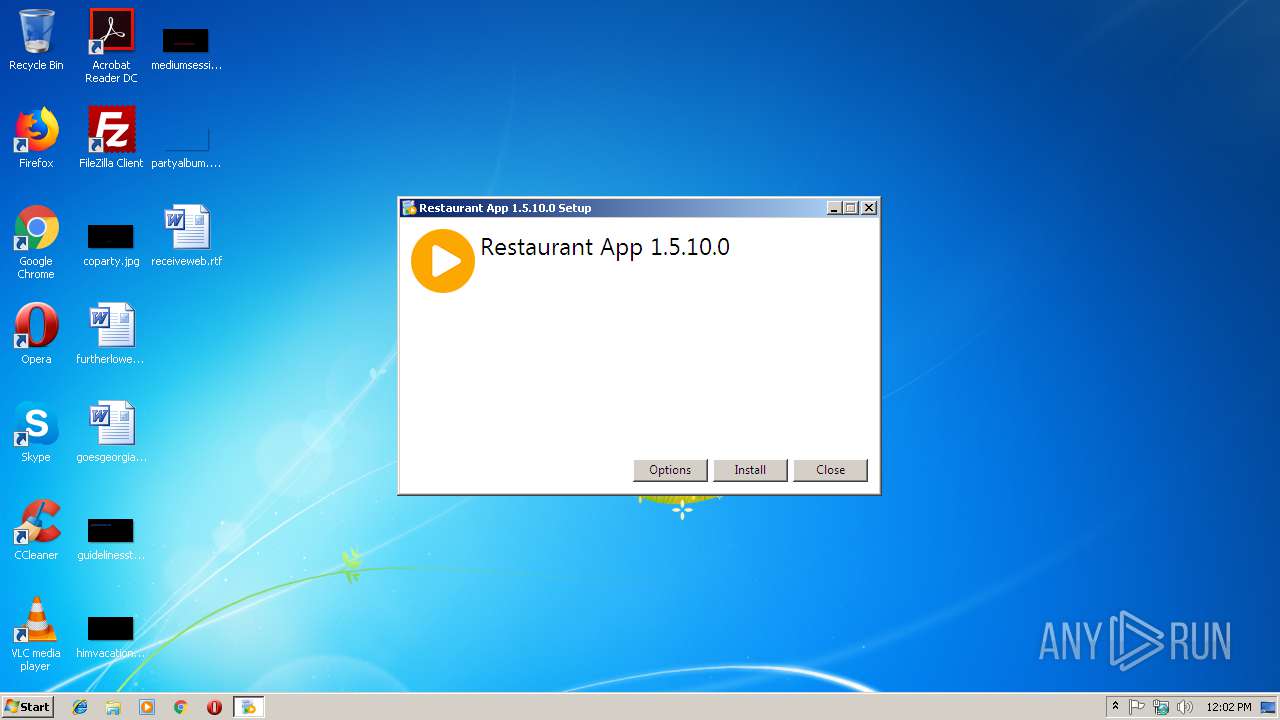Click the setup window title bar icon
This screenshot has width=1280, height=720.
click(x=409, y=208)
